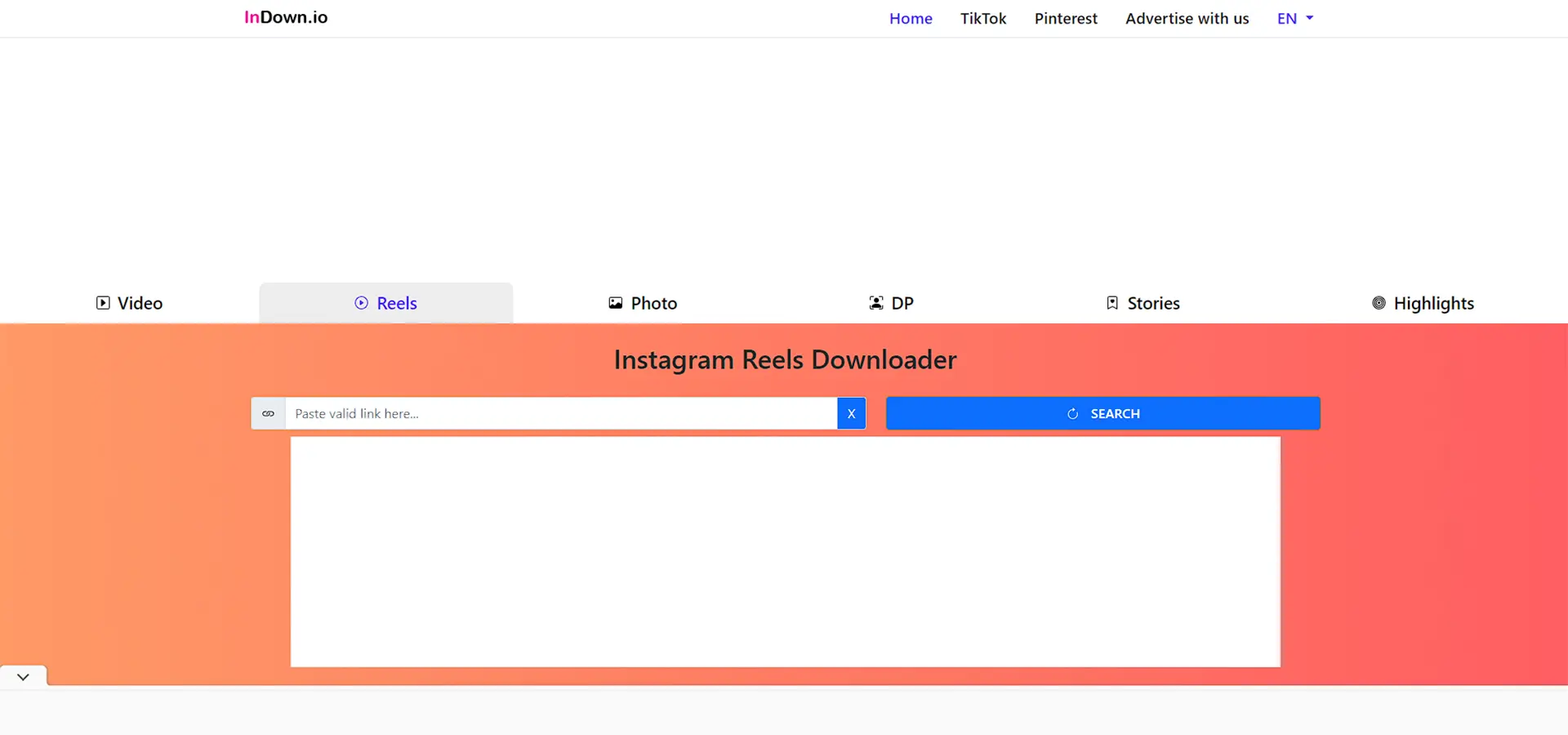Click the white ad box below search
1568x735 pixels.
coord(785,551)
